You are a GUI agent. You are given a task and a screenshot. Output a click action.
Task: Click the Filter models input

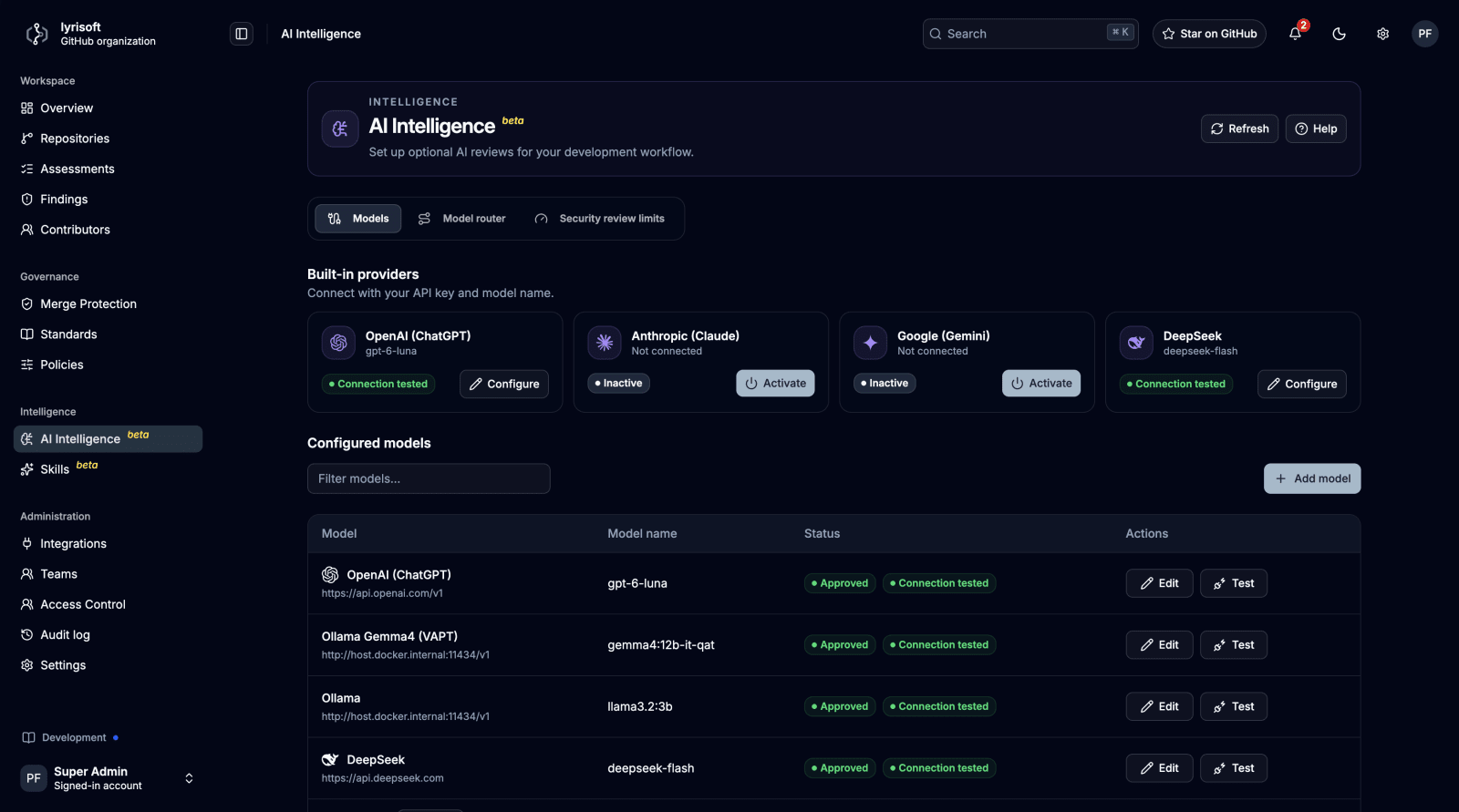[429, 478]
